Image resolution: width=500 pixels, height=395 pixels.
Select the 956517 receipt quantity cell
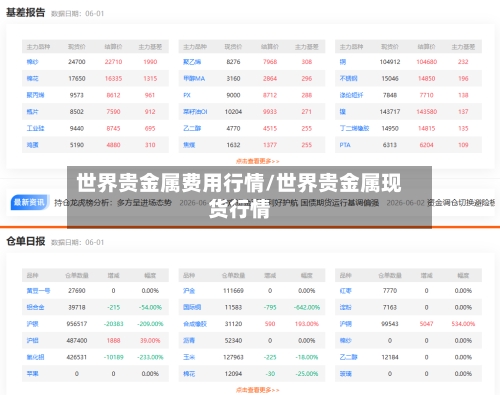[77, 324]
